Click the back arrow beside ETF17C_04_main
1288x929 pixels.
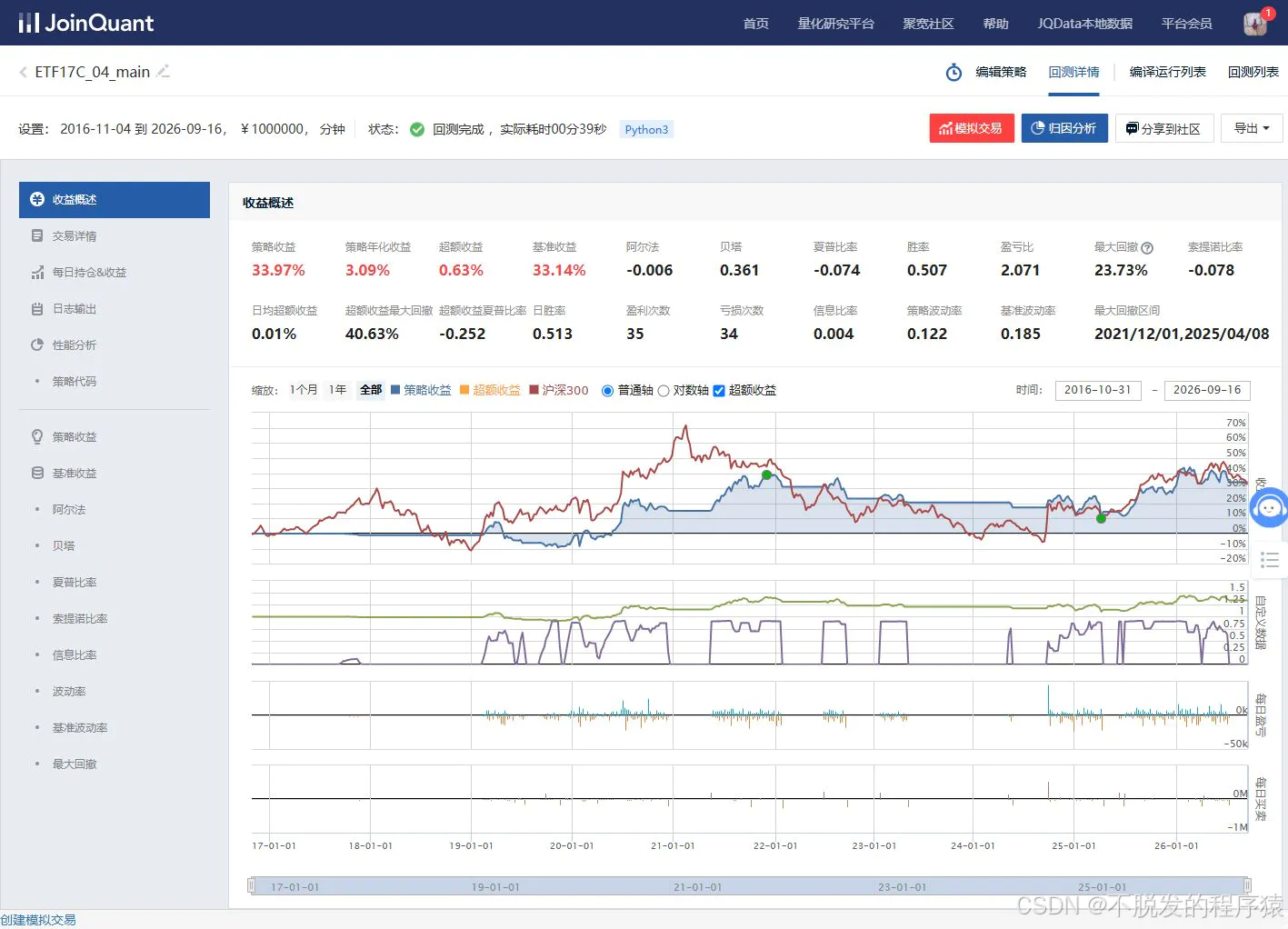[23, 72]
